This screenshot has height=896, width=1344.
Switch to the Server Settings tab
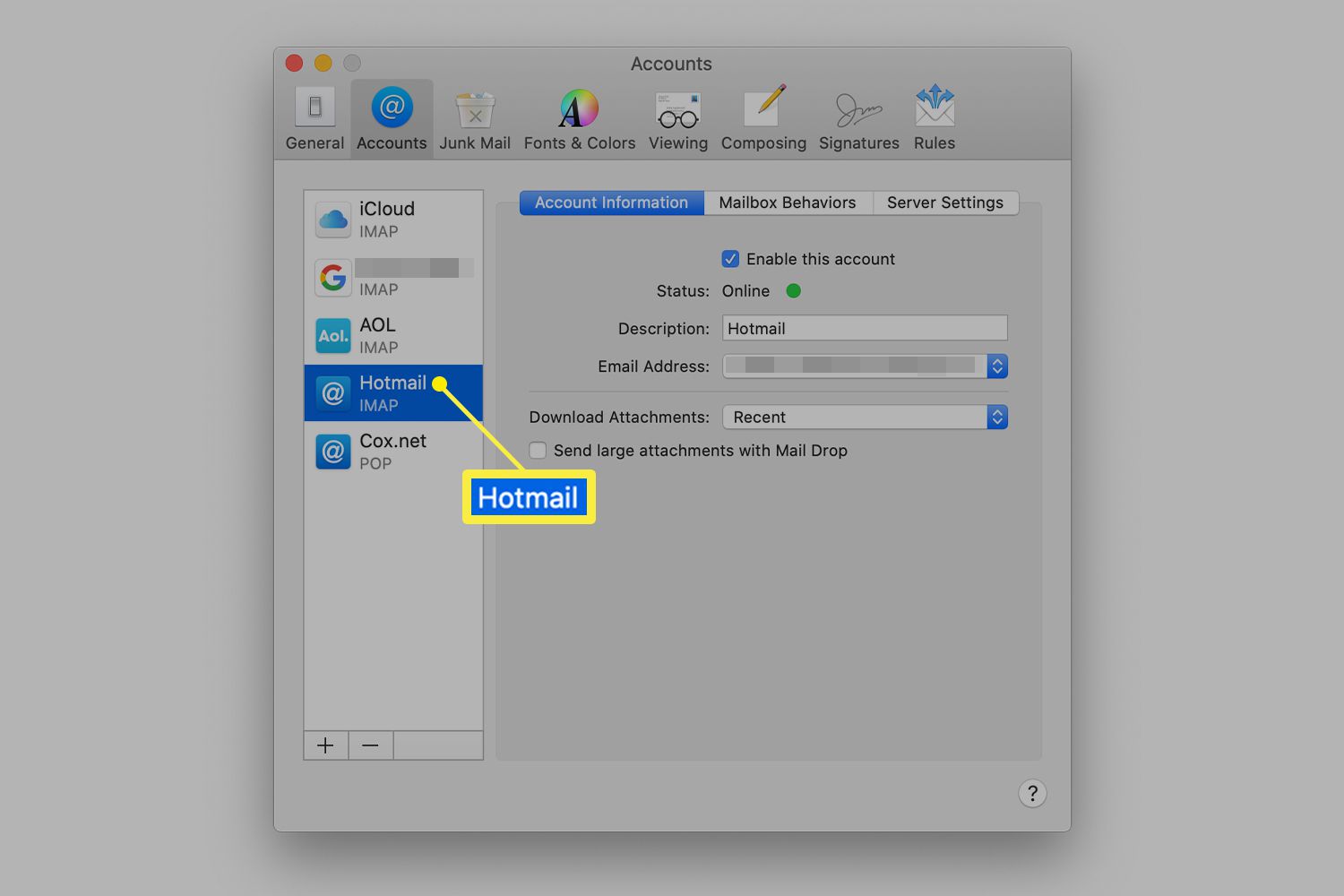point(945,202)
